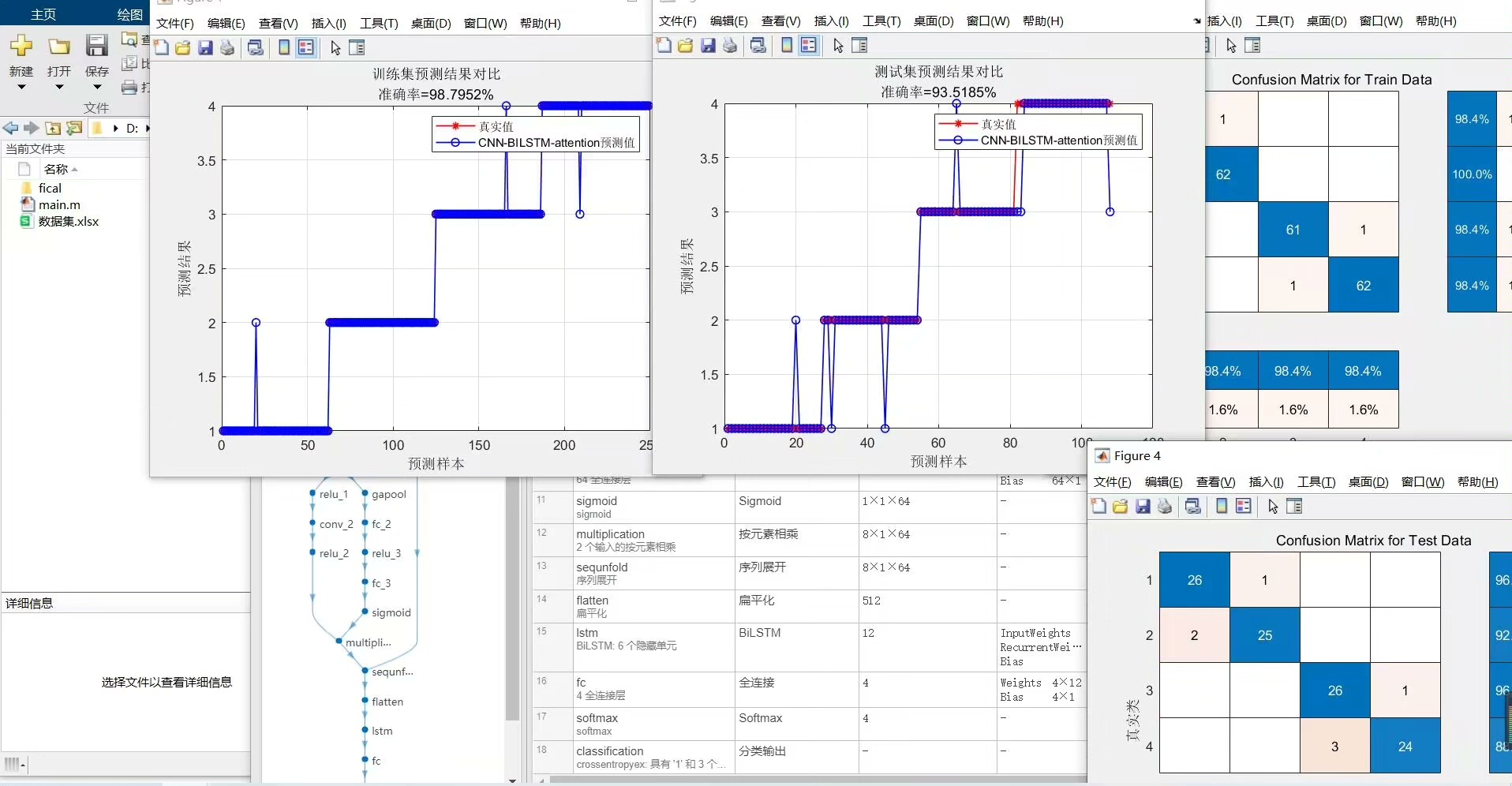The image size is (1512, 786).
Task: Click Open File icon in Figure 4 toolbar
Action: [1121, 507]
